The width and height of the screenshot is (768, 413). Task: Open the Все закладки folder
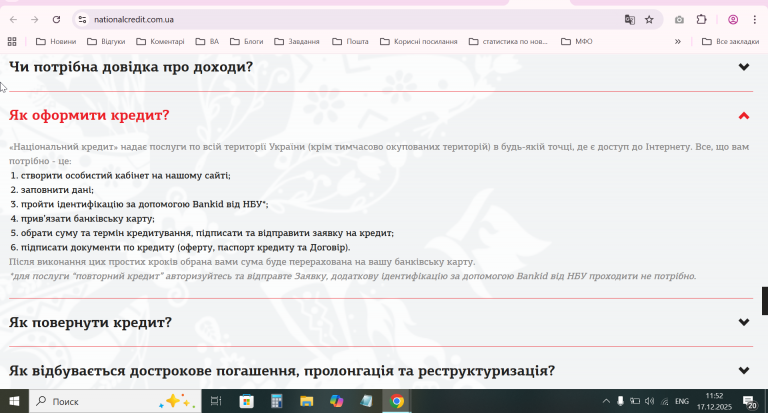(x=730, y=42)
